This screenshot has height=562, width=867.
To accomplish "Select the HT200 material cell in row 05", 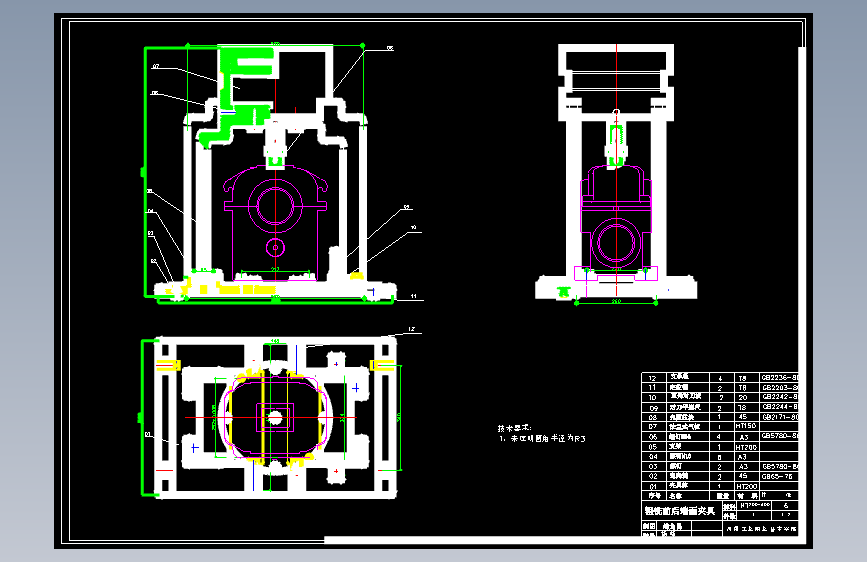I will [x=746, y=447].
